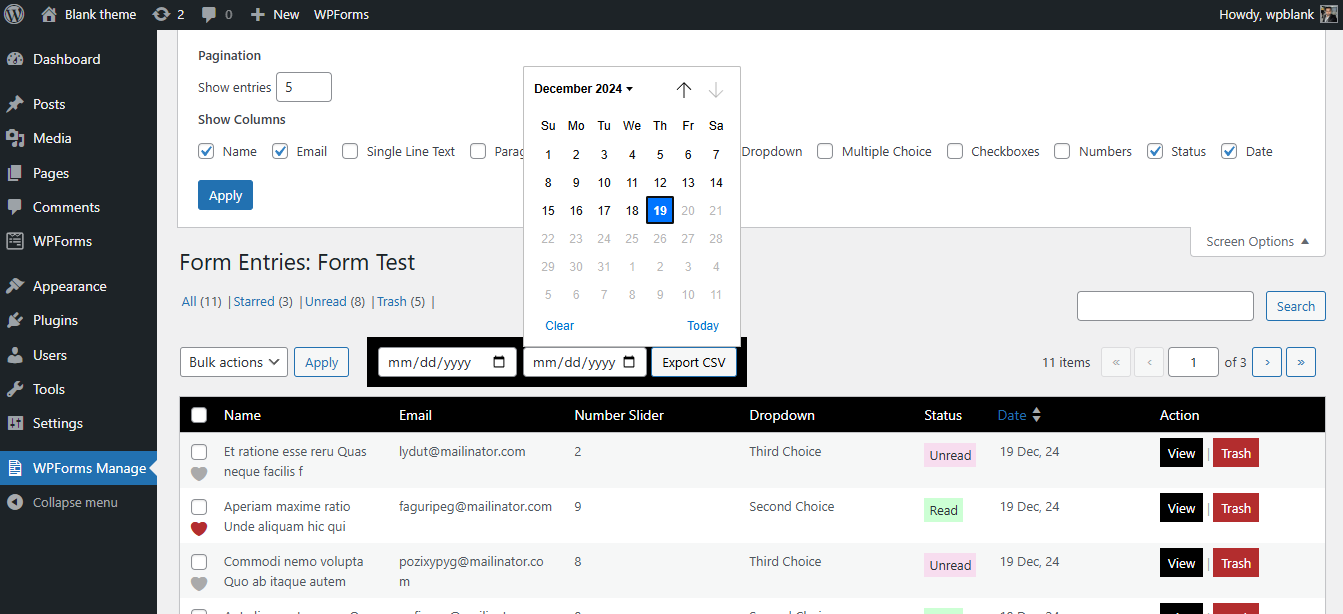The width and height of the screenshot is (1343, 614).
Task: Click the WordPress logo icon
Action: [14, 14]
